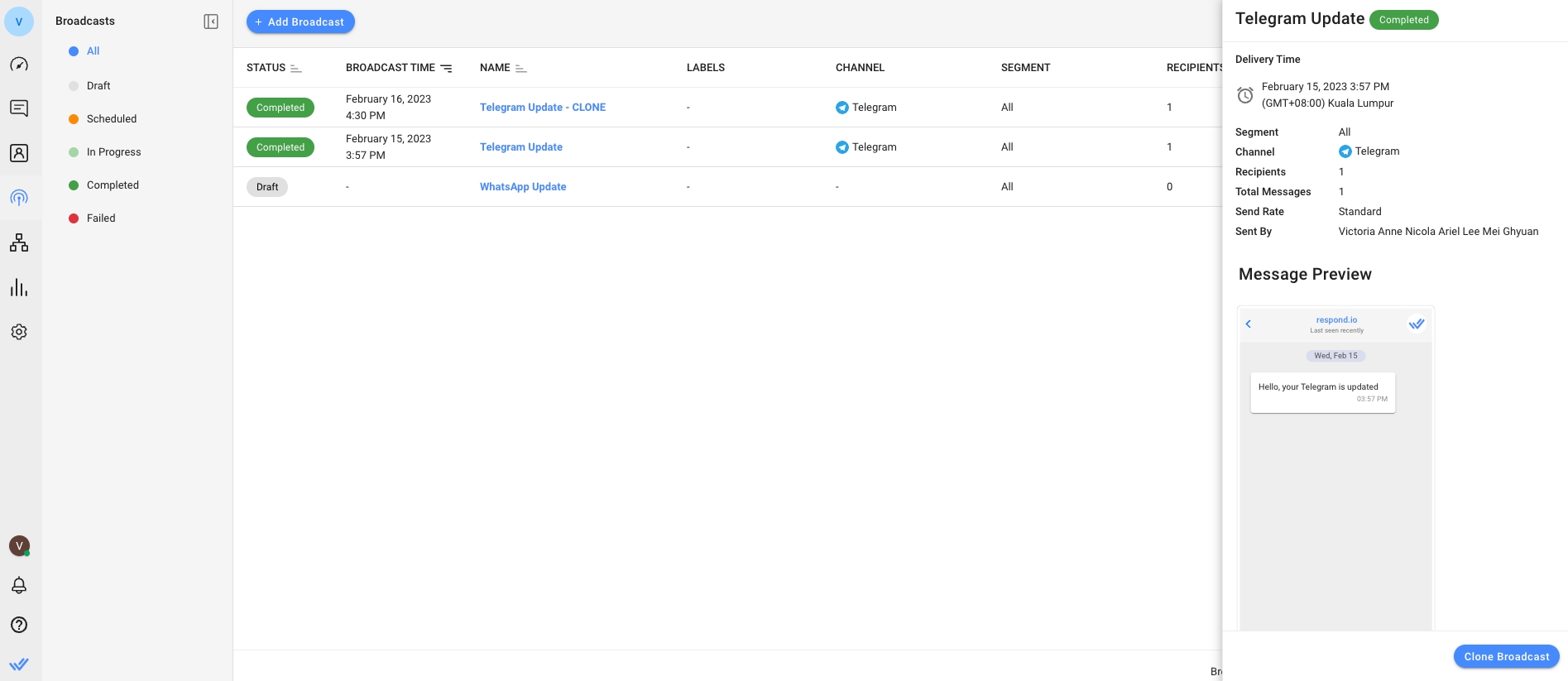Open the Reports bar chart icon
Image resolution: width=1568 pixels, height=681 pixels.
point(19,288)
